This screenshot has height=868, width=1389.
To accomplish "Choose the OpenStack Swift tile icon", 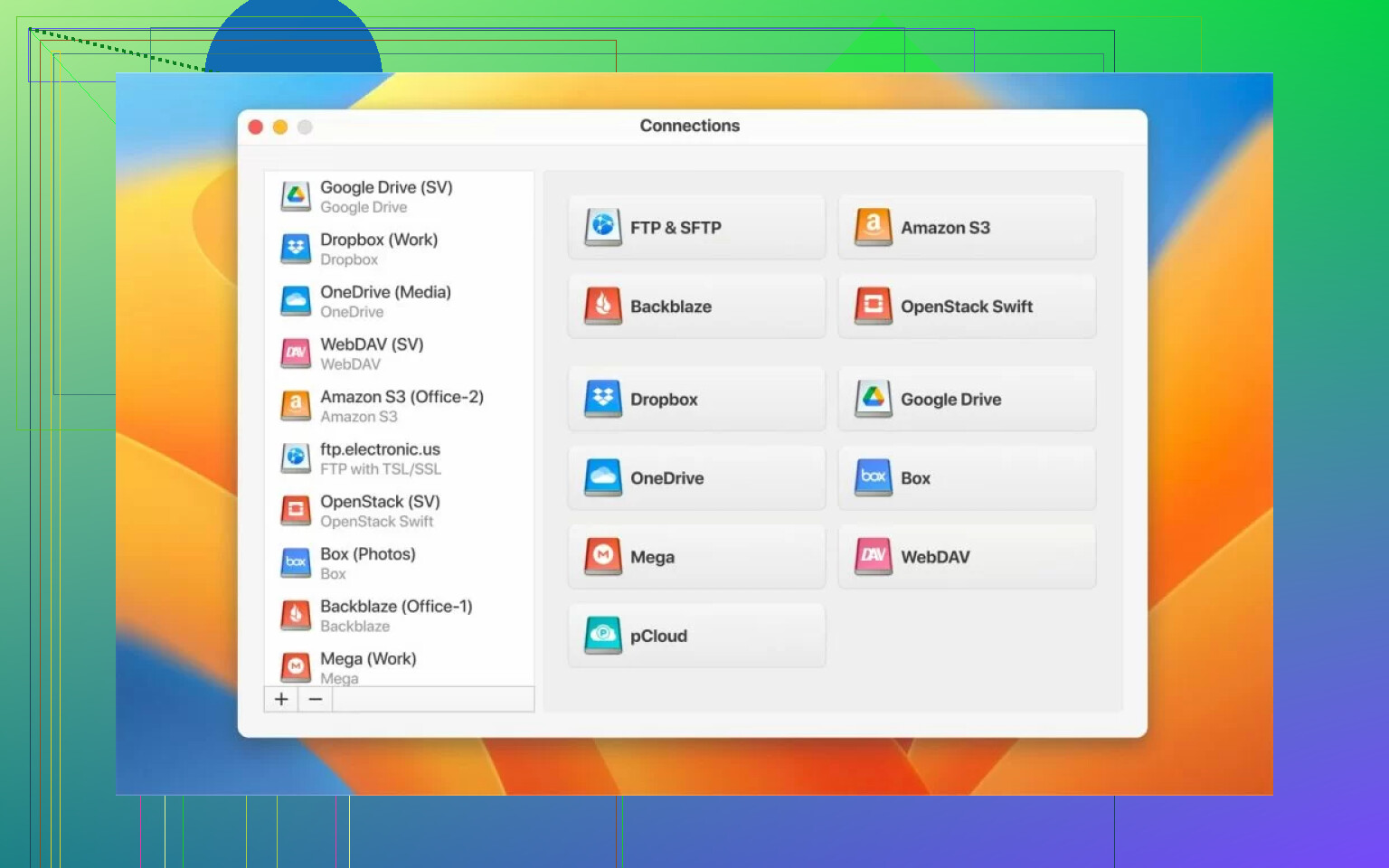I will [x=874, y=306].
